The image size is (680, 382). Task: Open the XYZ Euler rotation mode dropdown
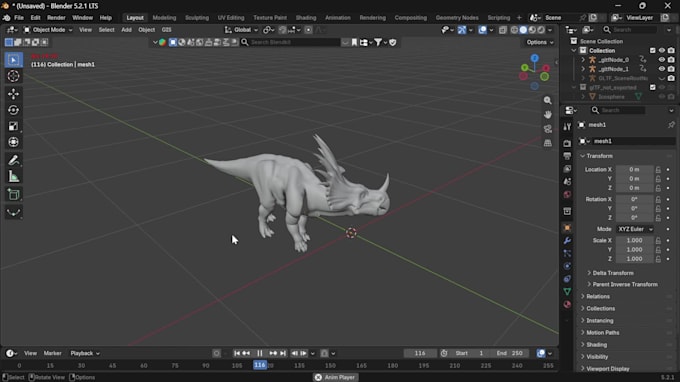click(635, 229)
